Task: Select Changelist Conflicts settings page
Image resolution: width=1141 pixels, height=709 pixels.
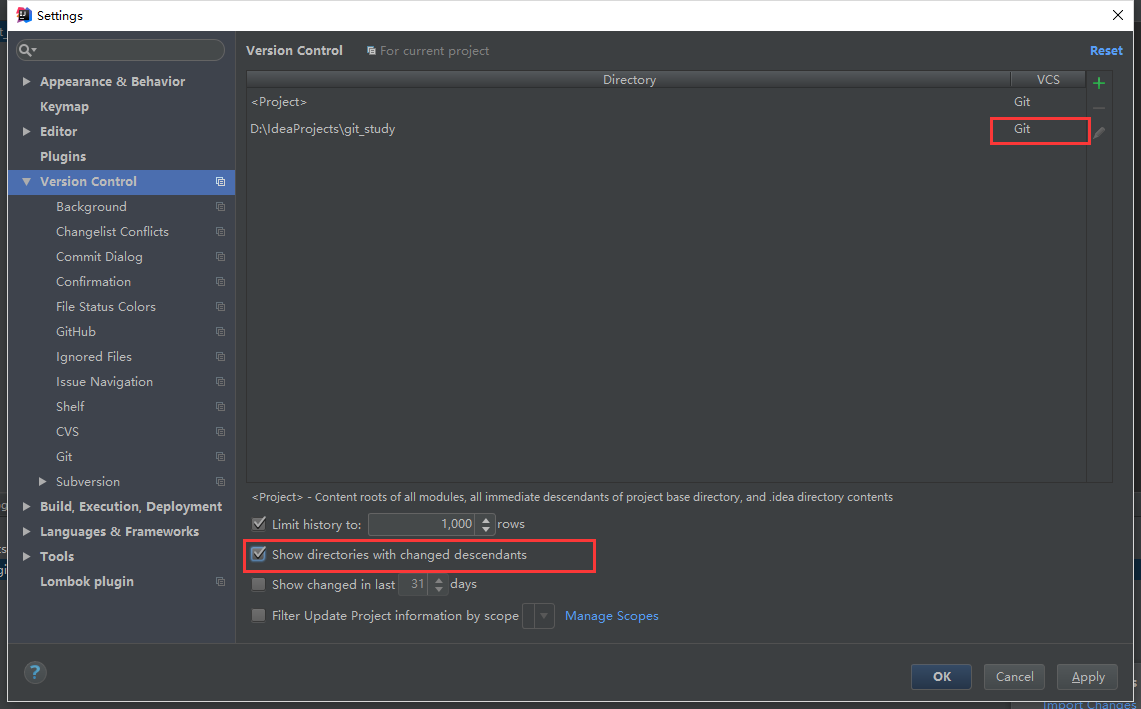Action: click(x=112, y=232)
